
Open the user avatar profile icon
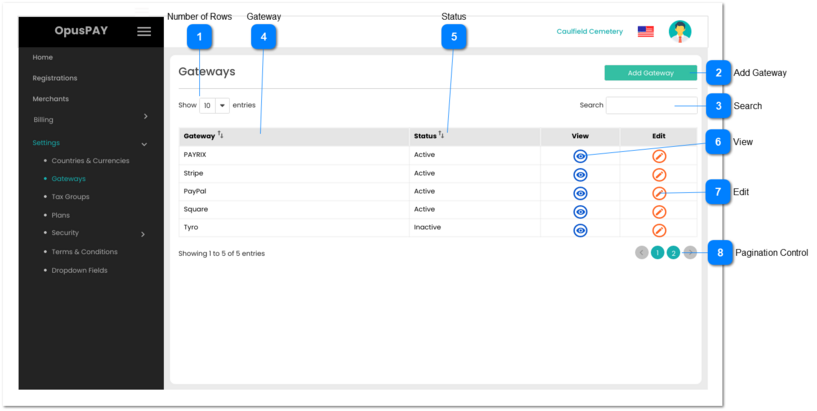point(680,32)
